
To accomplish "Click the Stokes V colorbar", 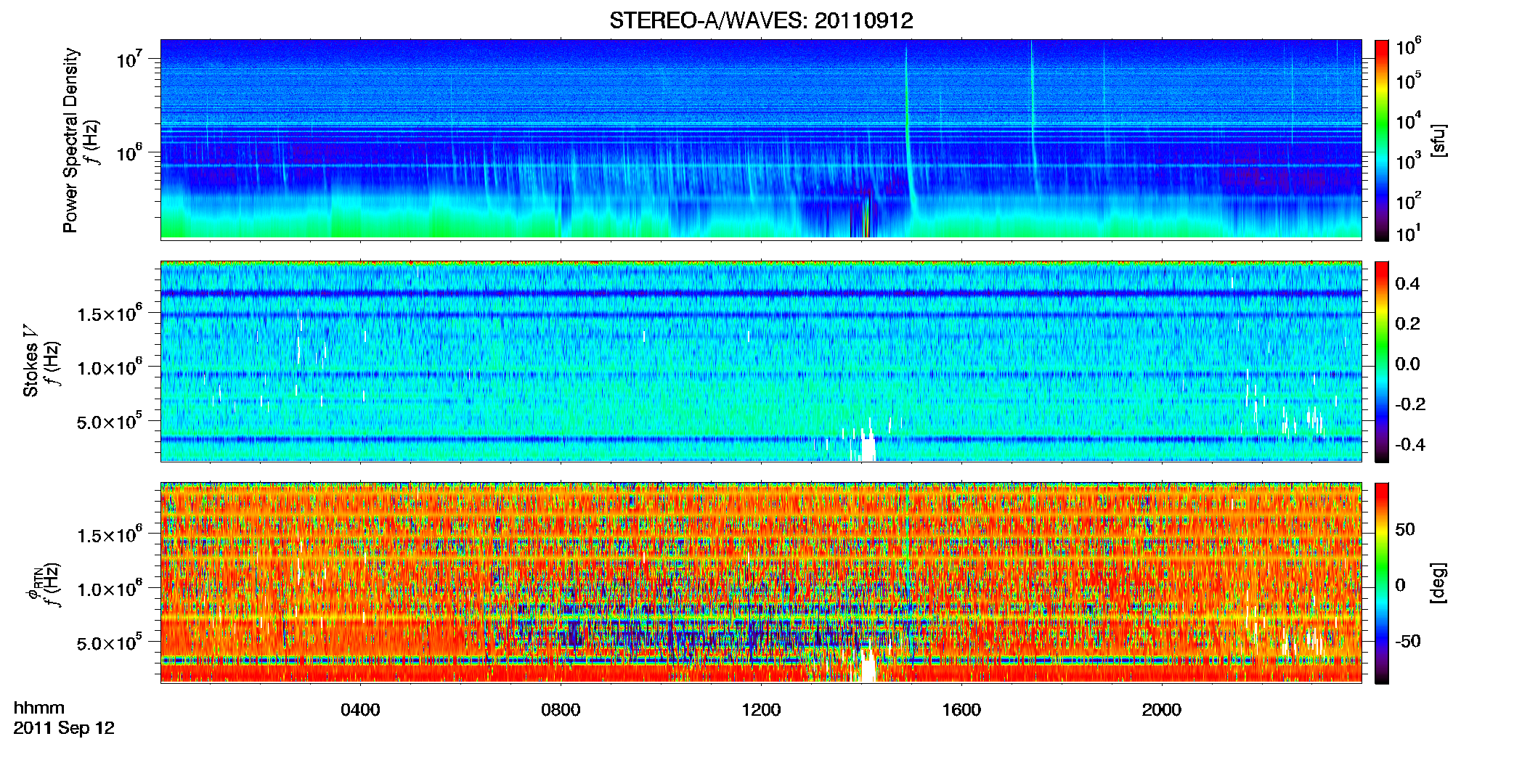I will [1382, 362].
